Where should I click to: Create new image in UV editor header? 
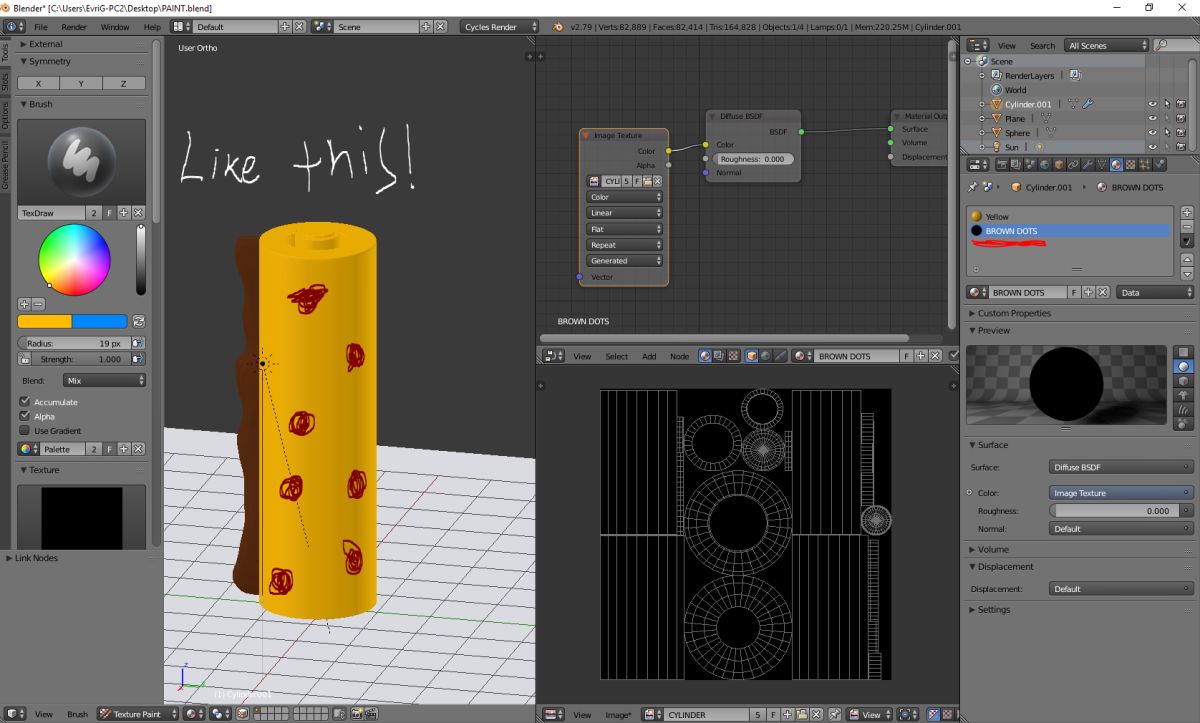click(787, 715)
